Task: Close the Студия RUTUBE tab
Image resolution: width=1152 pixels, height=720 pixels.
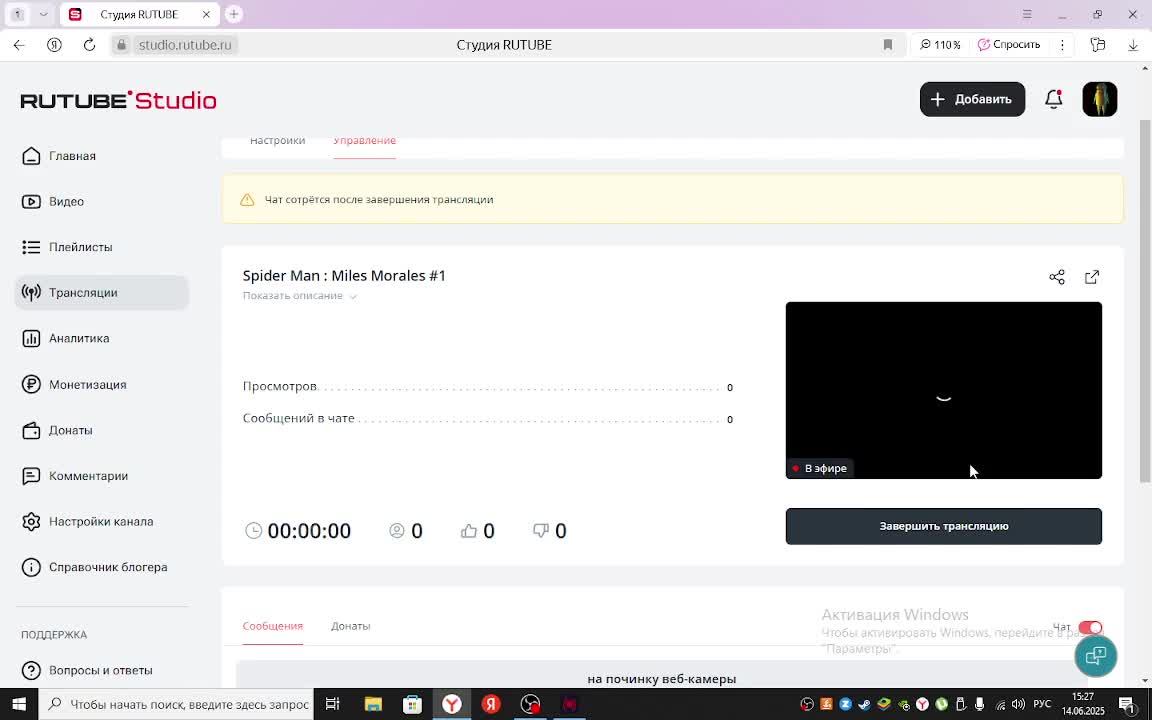Action: click(x=206, y=15)
